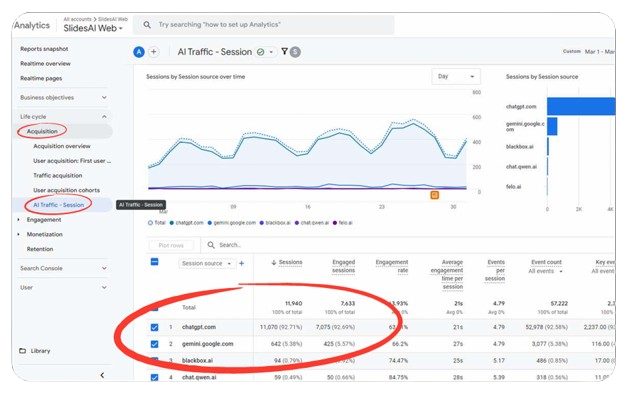Select the AI Traffic - Session report

coord(58,205)
